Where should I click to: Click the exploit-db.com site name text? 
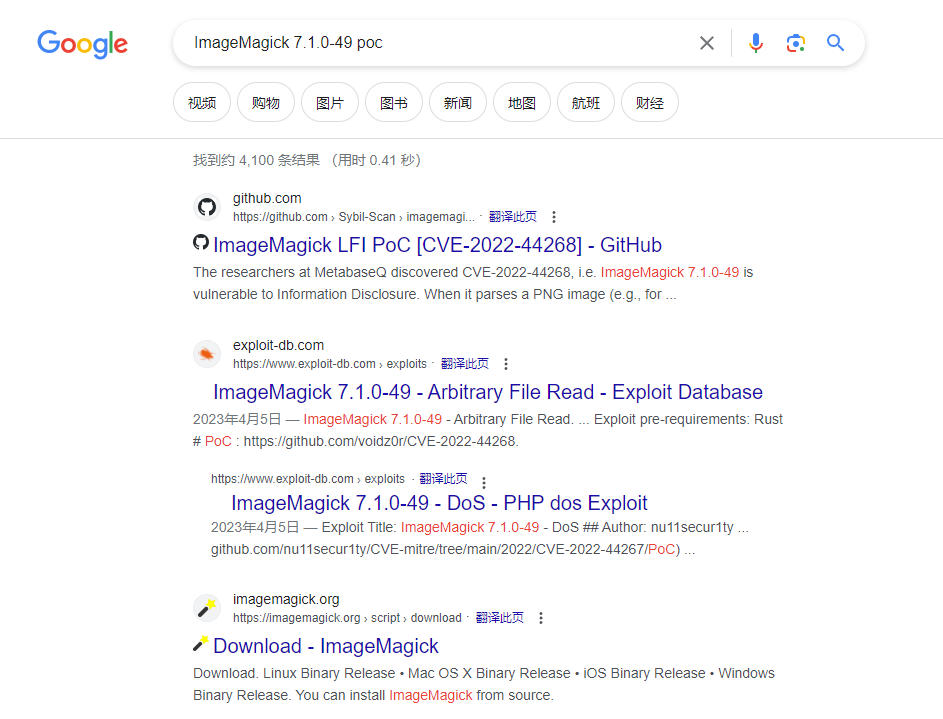click(x=278, y=345)
